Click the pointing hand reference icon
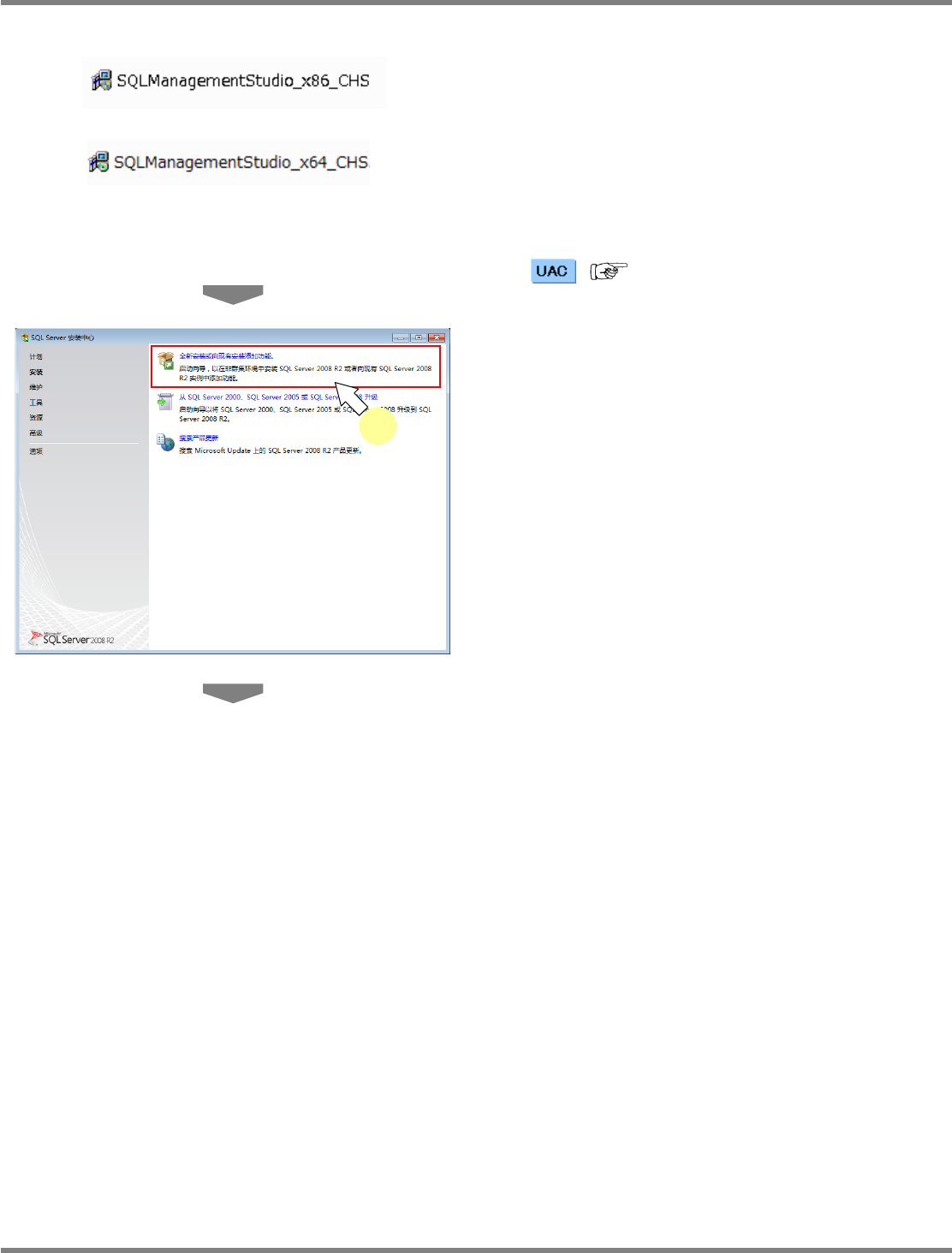Viewport: 952px width, 1253px height. [x=610, y=271]
